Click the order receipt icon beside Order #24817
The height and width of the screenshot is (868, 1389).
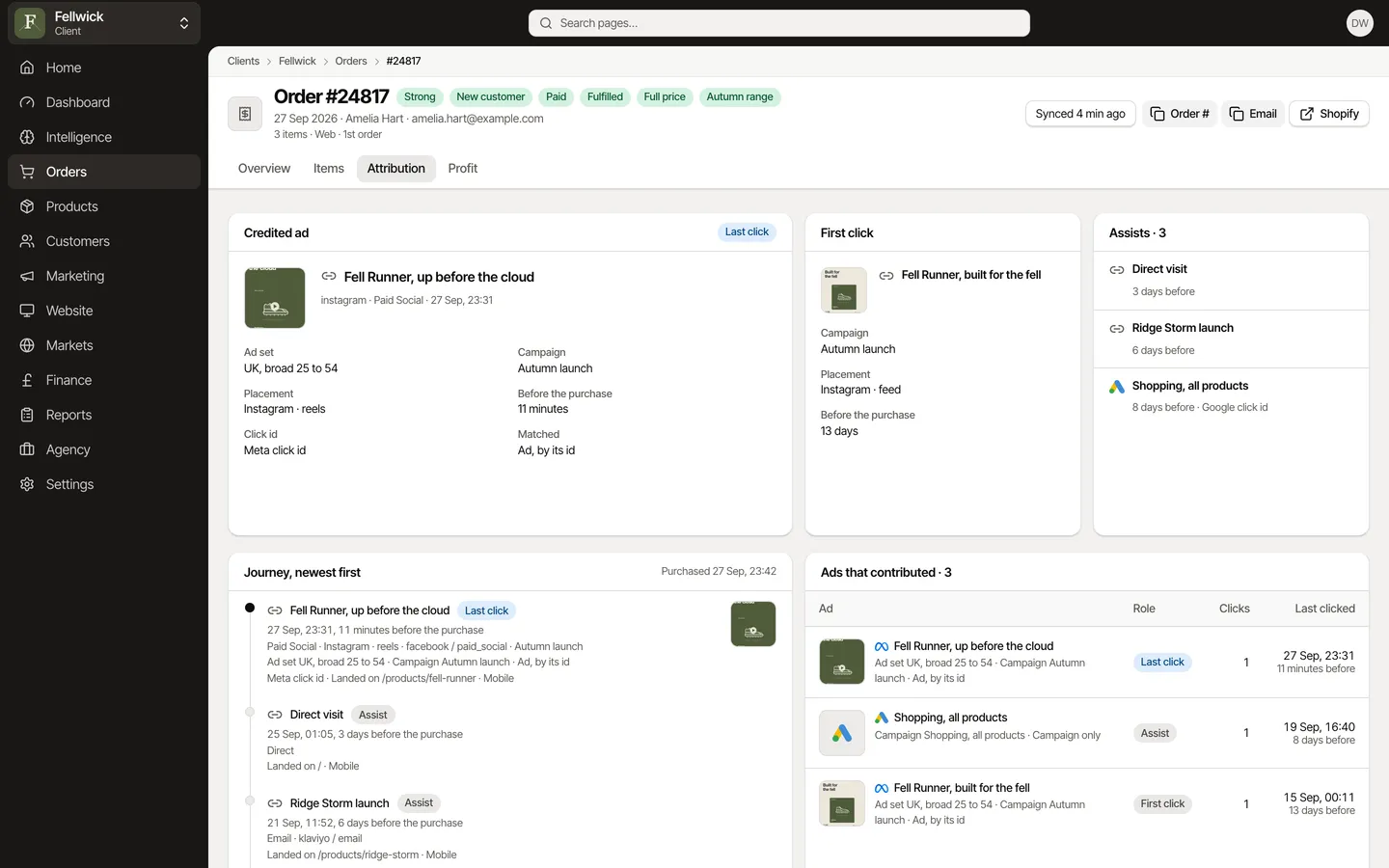[x=245, y=114]
